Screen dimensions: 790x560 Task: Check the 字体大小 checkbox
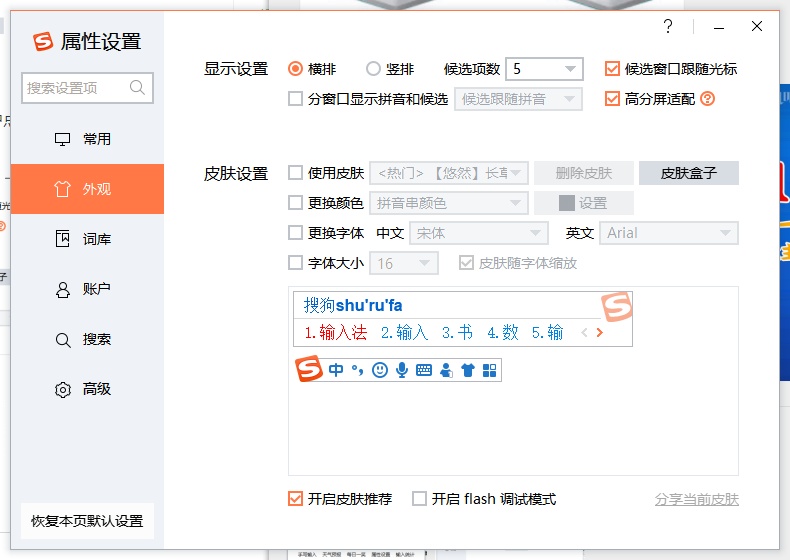[x=295, y=263]
